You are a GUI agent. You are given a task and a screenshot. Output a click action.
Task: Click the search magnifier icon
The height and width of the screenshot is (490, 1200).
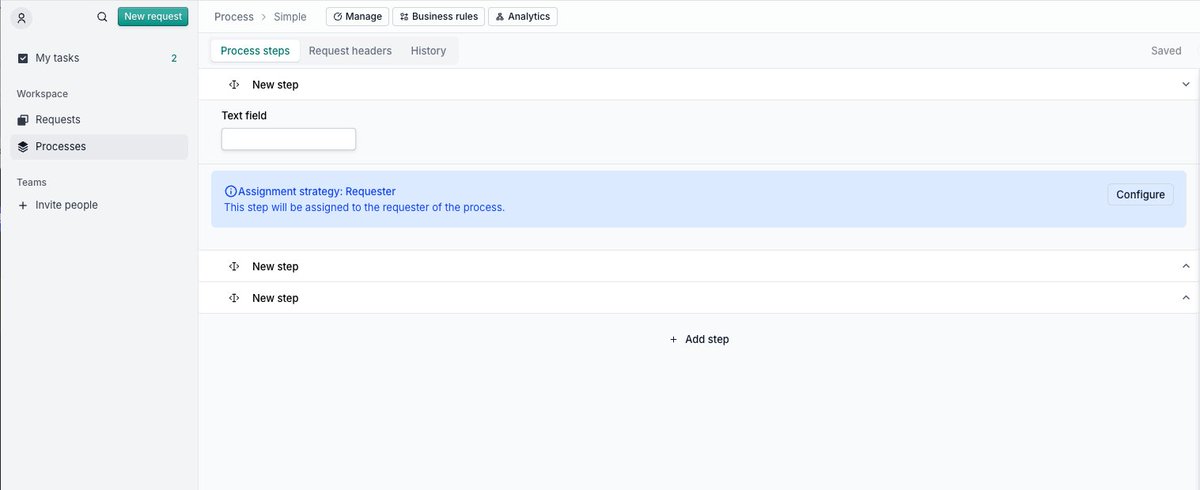(102, 17)
